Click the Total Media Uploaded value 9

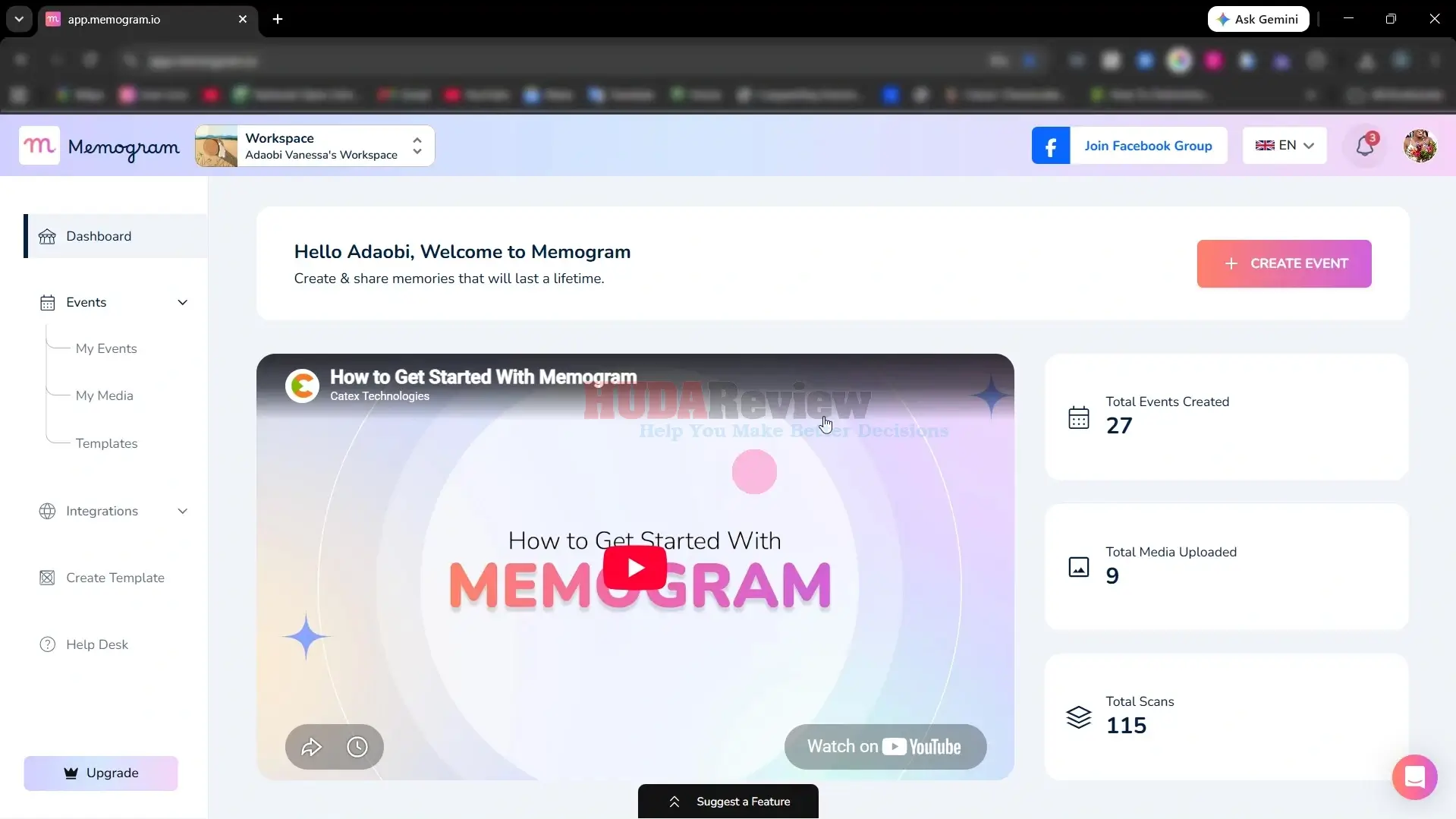tap(1112, 576)
